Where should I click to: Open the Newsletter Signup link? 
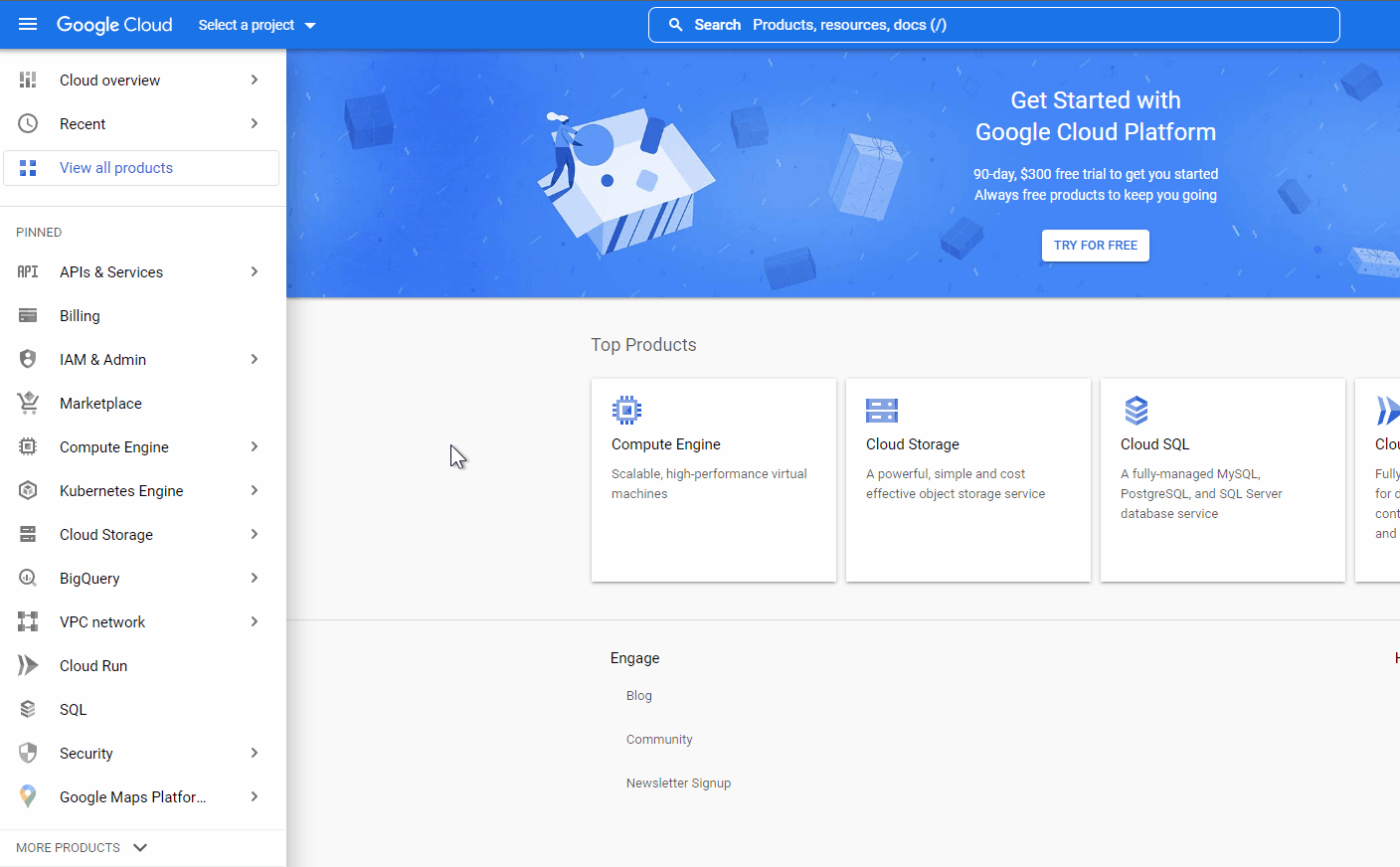[678, 783]
